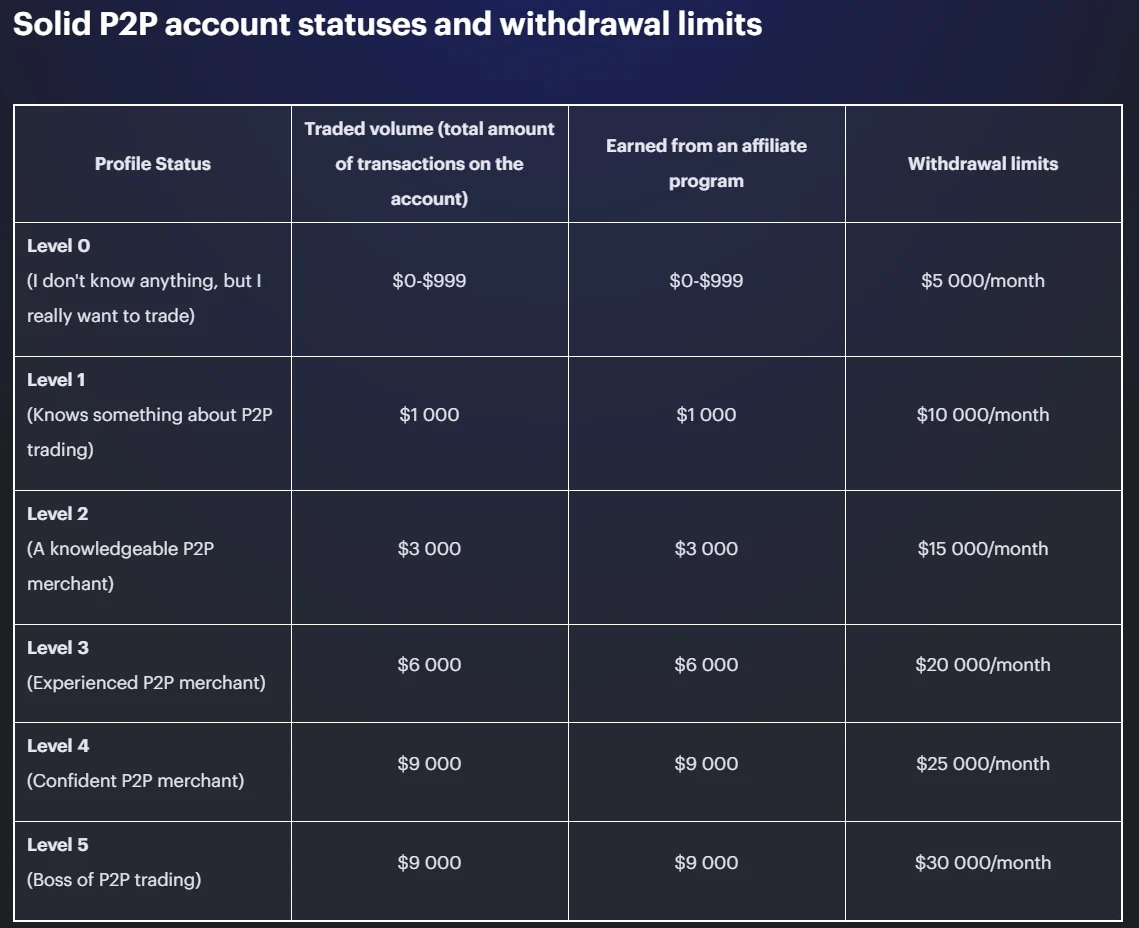Select the Withdrawal limits column header
The height and width of the screenshot is (928, 1139).
tap(983, 164)
